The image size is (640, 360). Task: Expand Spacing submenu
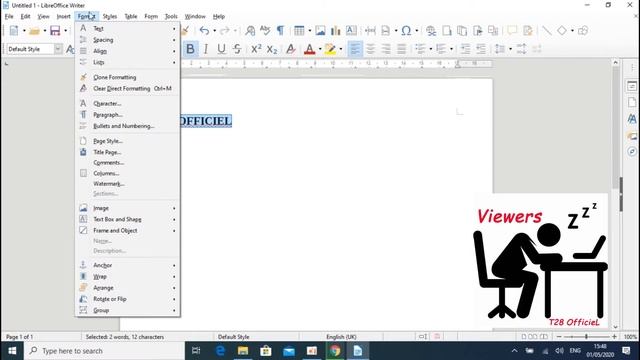128,40
